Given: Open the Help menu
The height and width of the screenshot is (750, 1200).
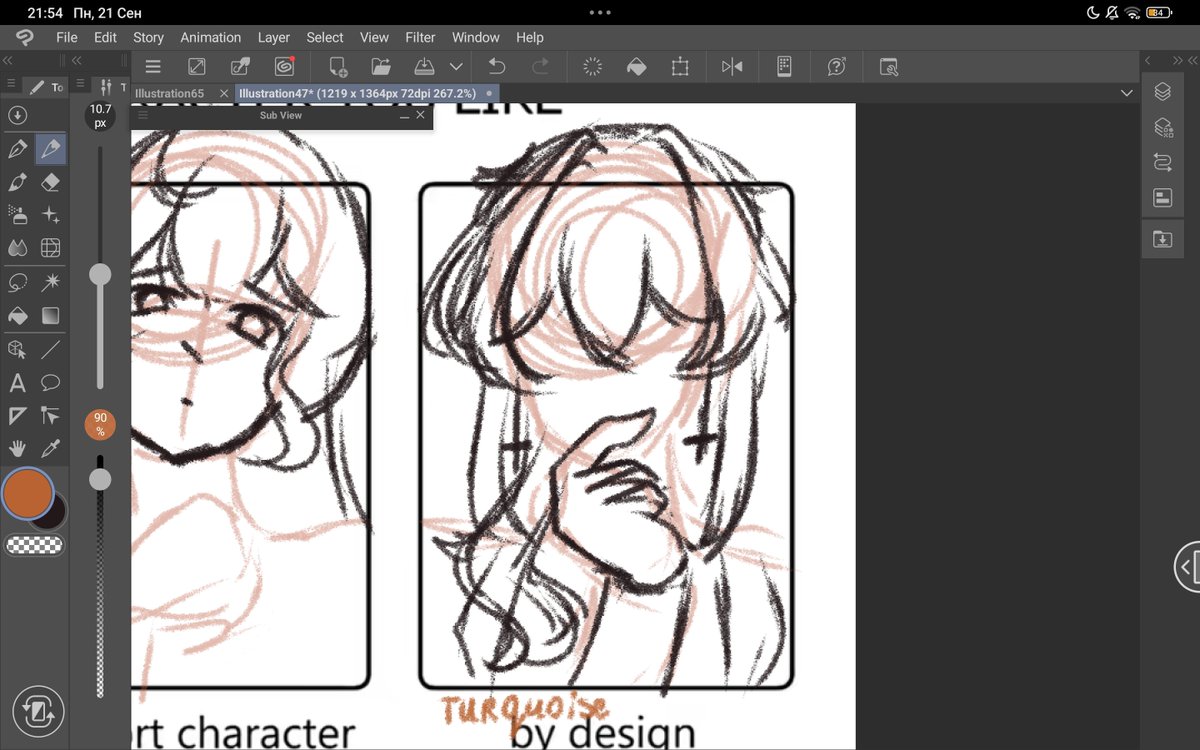Looking at the screenshot, I should tap(530, 37).
